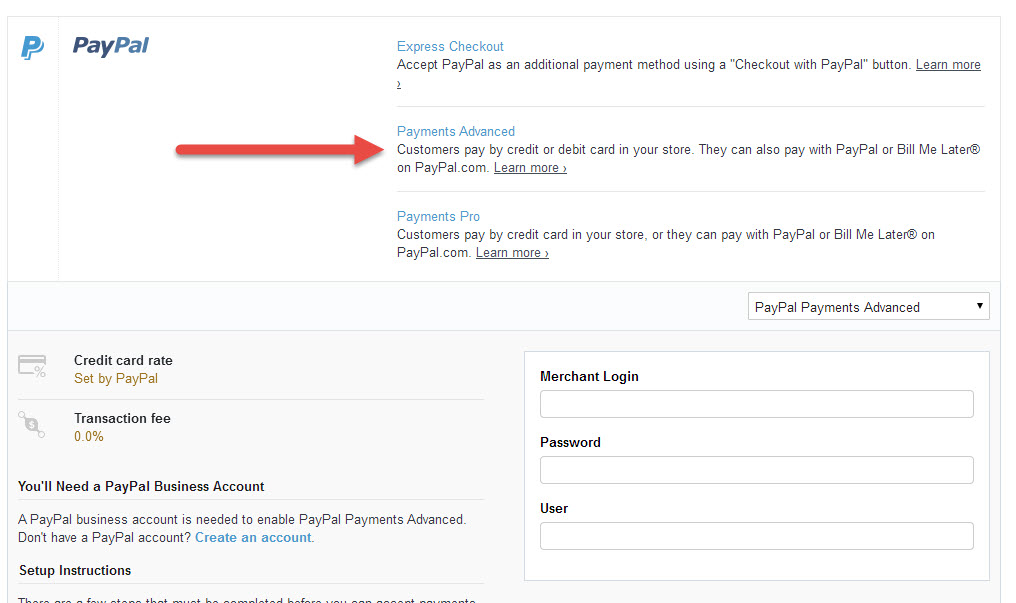The image size is (1016, 603).
Task: Focus the Merchant Login input field
Action: click(757, 404)
